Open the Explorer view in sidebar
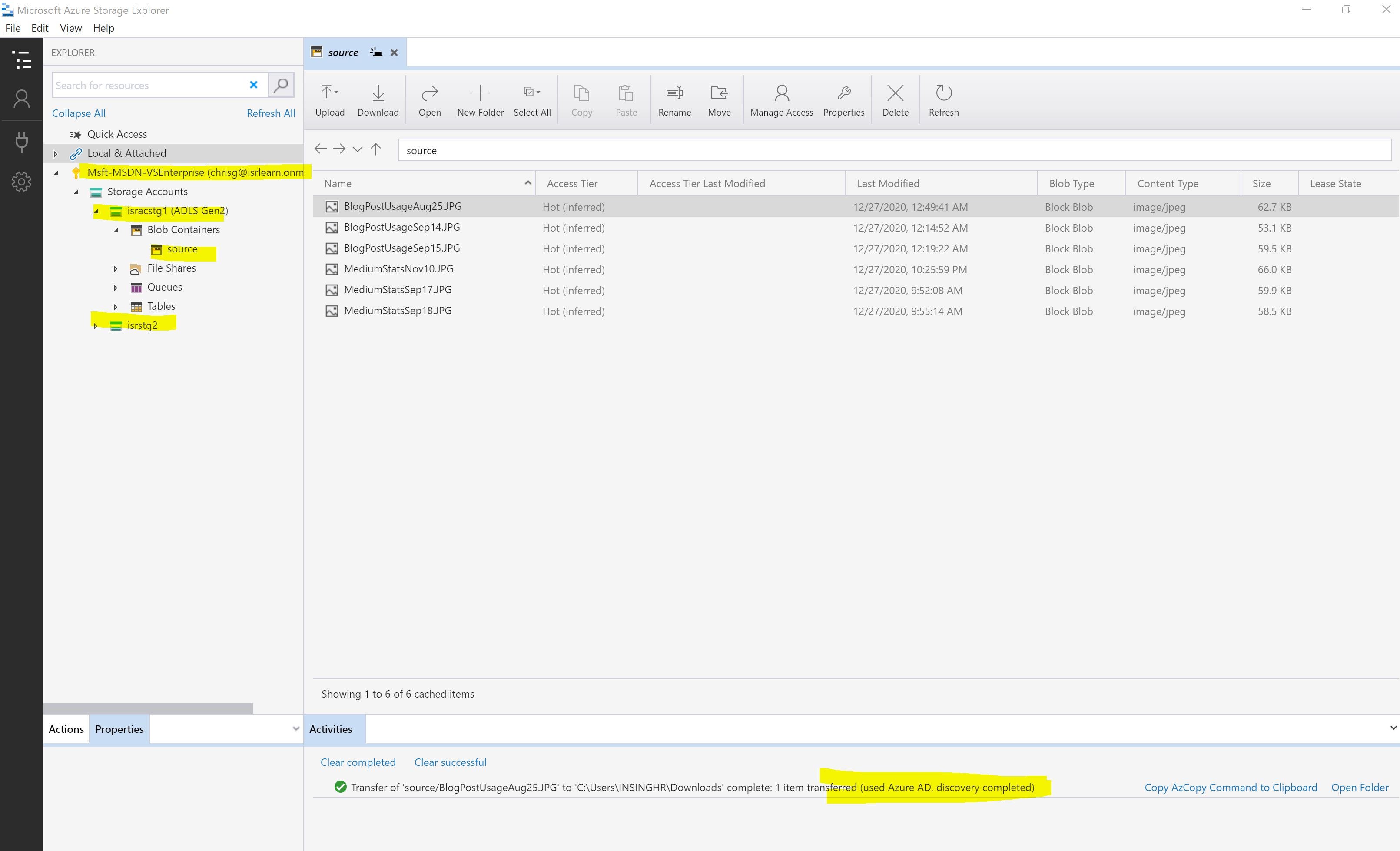The image size is (1400, 851). [22, 60]
